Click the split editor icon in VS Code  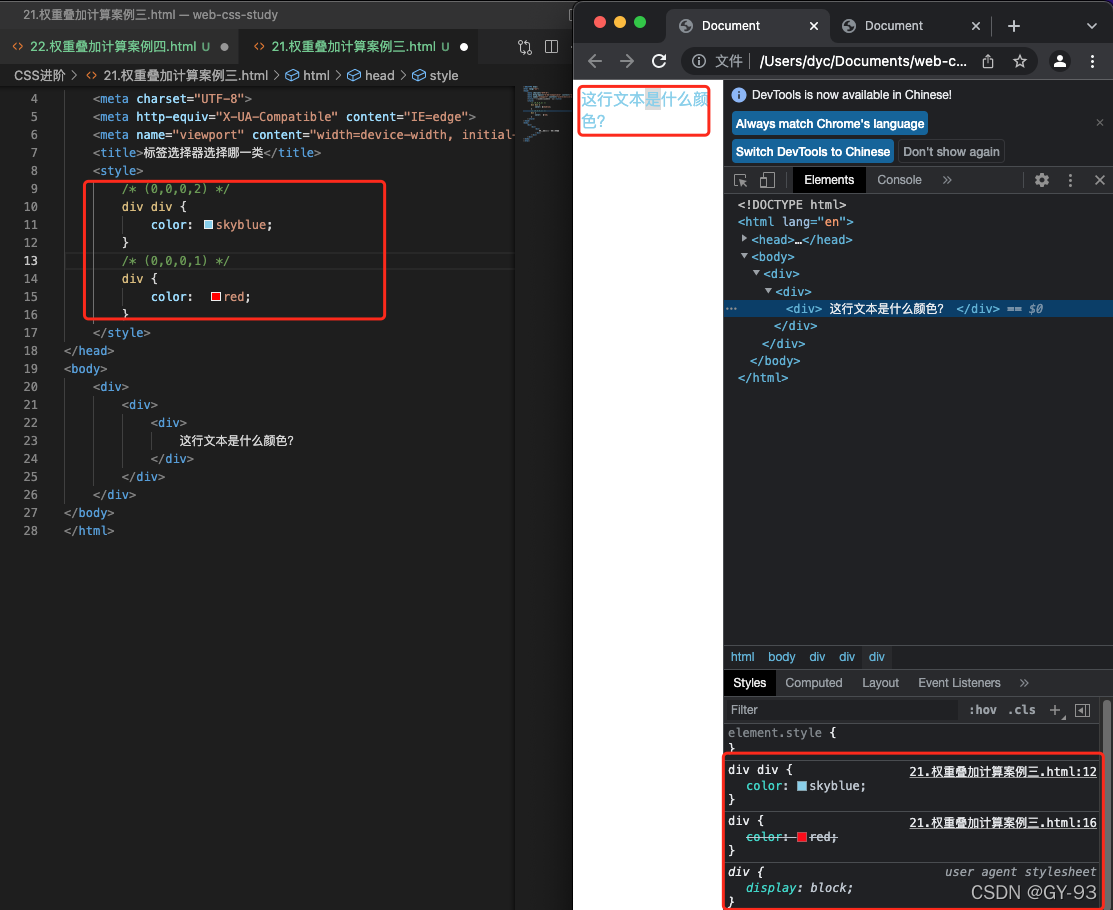tap(552, 47)
